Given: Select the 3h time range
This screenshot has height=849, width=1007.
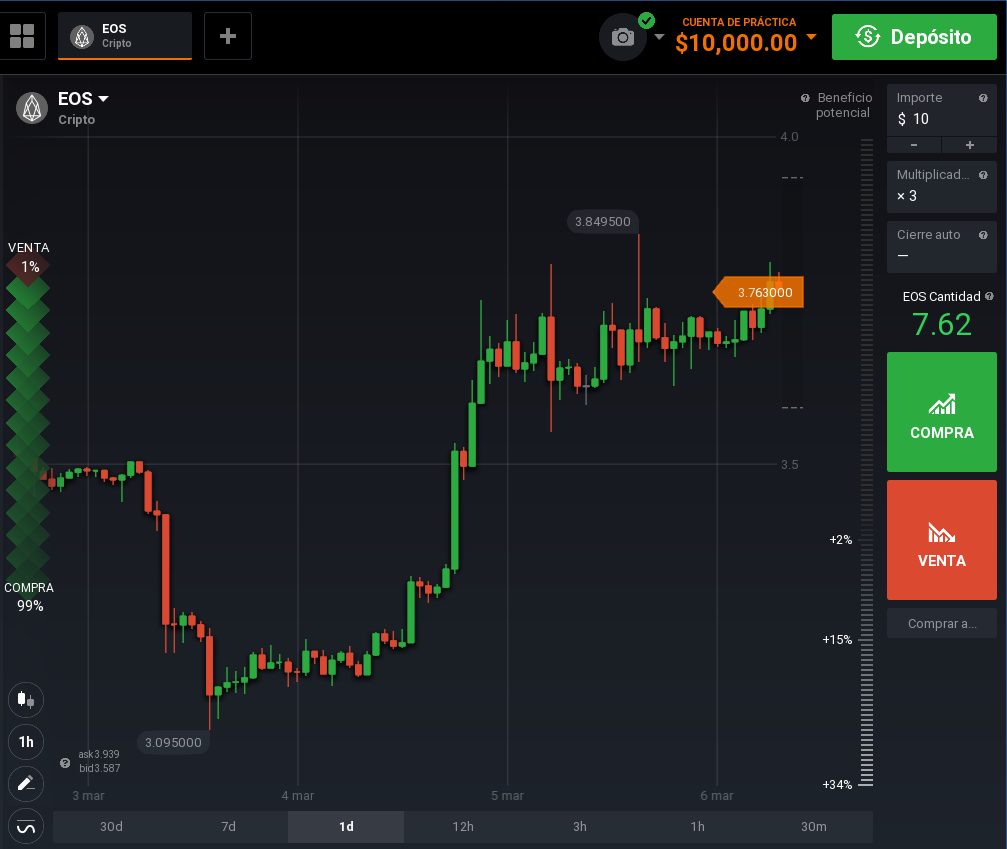Looking at the screenshot, I should pos(580,827).
